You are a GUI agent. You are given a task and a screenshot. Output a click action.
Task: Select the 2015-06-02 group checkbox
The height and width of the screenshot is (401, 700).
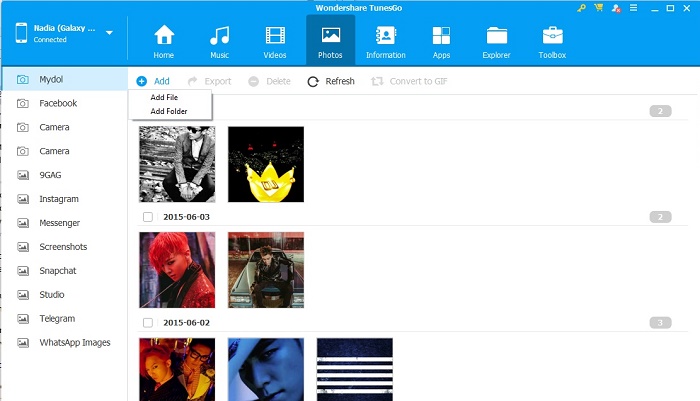coord(148,323)
